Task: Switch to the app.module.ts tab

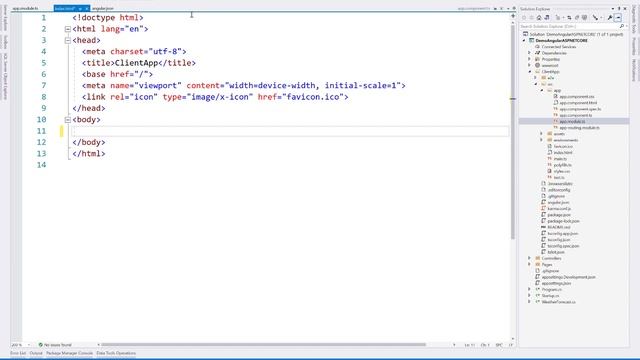Action: point(25,9)
